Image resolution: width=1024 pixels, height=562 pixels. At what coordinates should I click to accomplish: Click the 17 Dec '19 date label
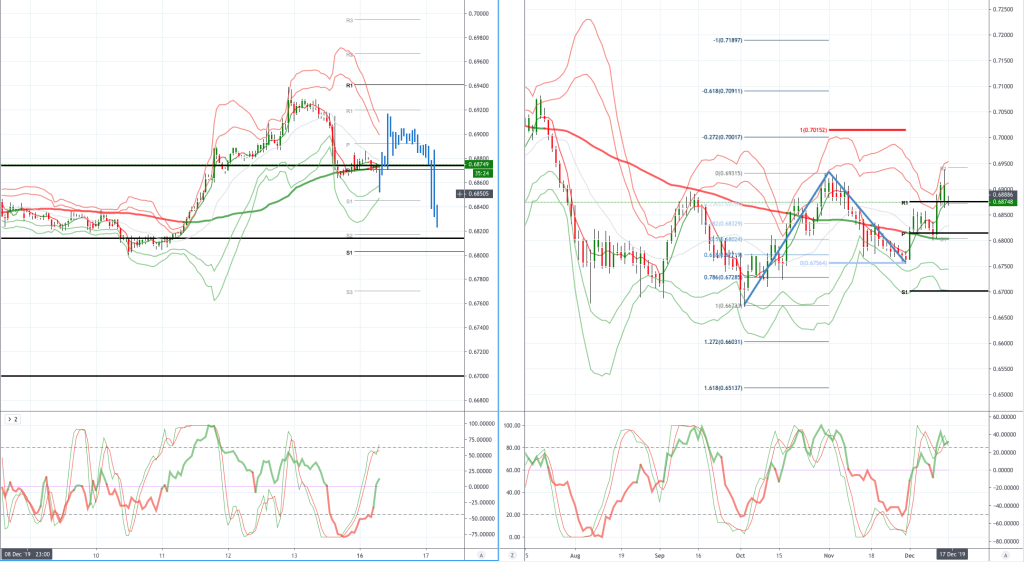pos(951,553)
